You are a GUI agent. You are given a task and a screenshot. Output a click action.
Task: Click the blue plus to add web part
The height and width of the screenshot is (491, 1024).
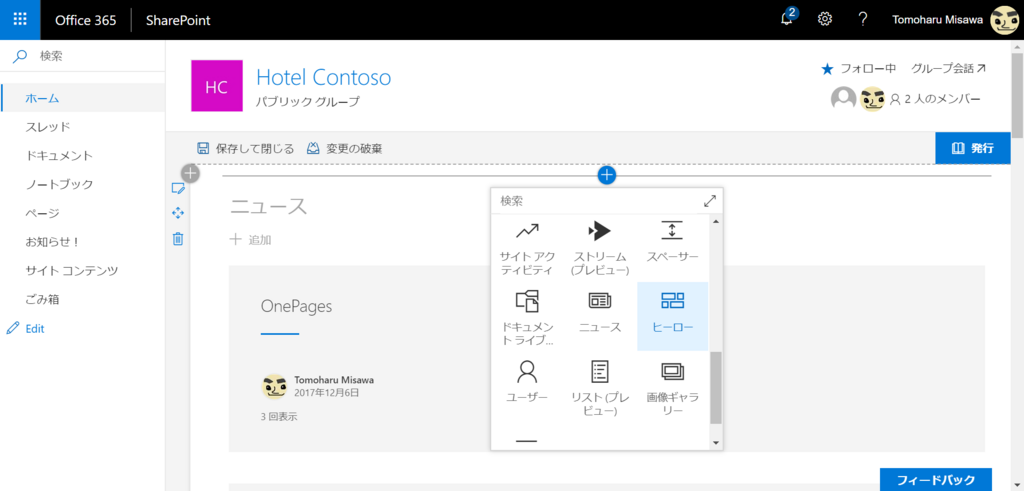tap(607, 175)
